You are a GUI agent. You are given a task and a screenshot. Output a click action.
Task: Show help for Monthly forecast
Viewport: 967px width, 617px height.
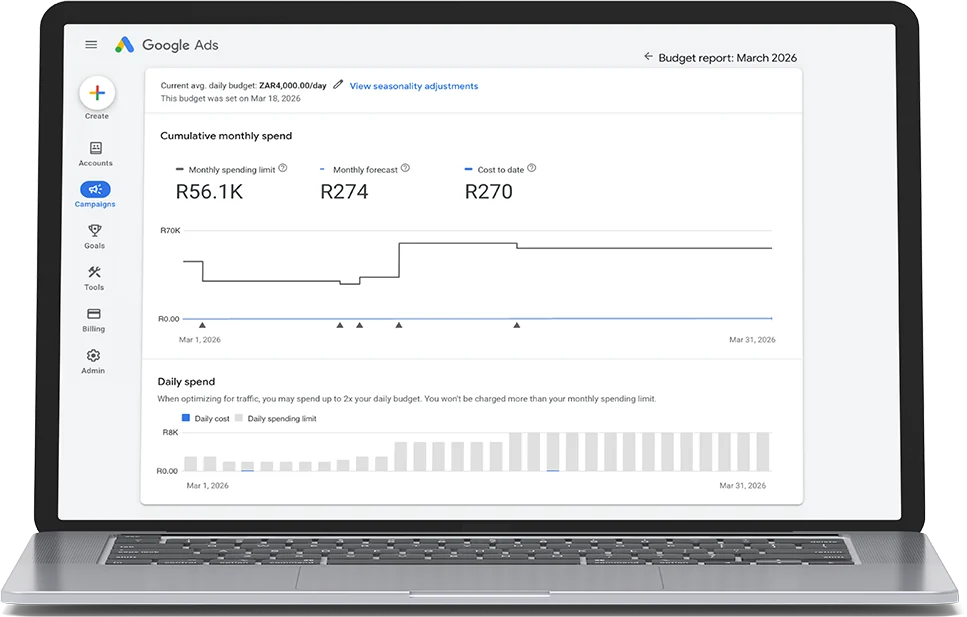pos(405,168)
